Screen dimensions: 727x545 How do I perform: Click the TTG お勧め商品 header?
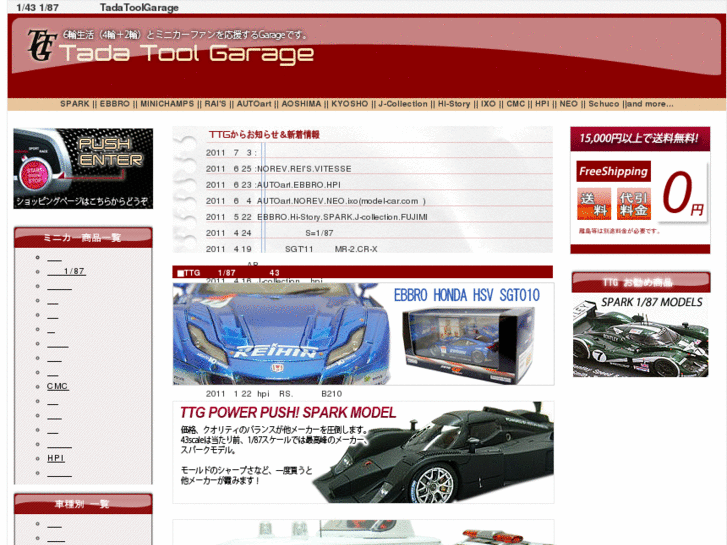(x=641, y=282)
